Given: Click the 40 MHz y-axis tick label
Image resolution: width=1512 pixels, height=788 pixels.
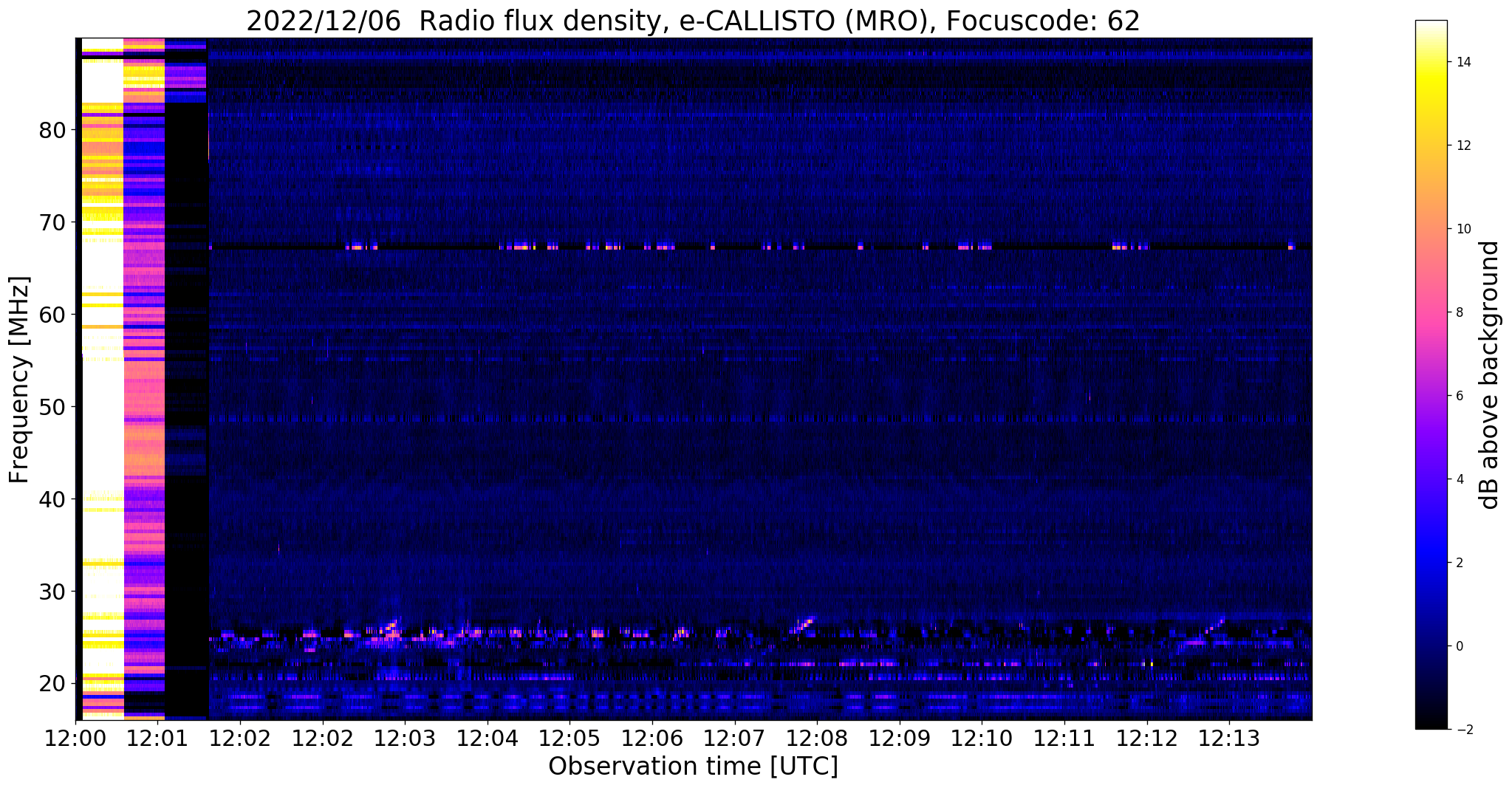Looking at the screenshot, I should (52, 499).
